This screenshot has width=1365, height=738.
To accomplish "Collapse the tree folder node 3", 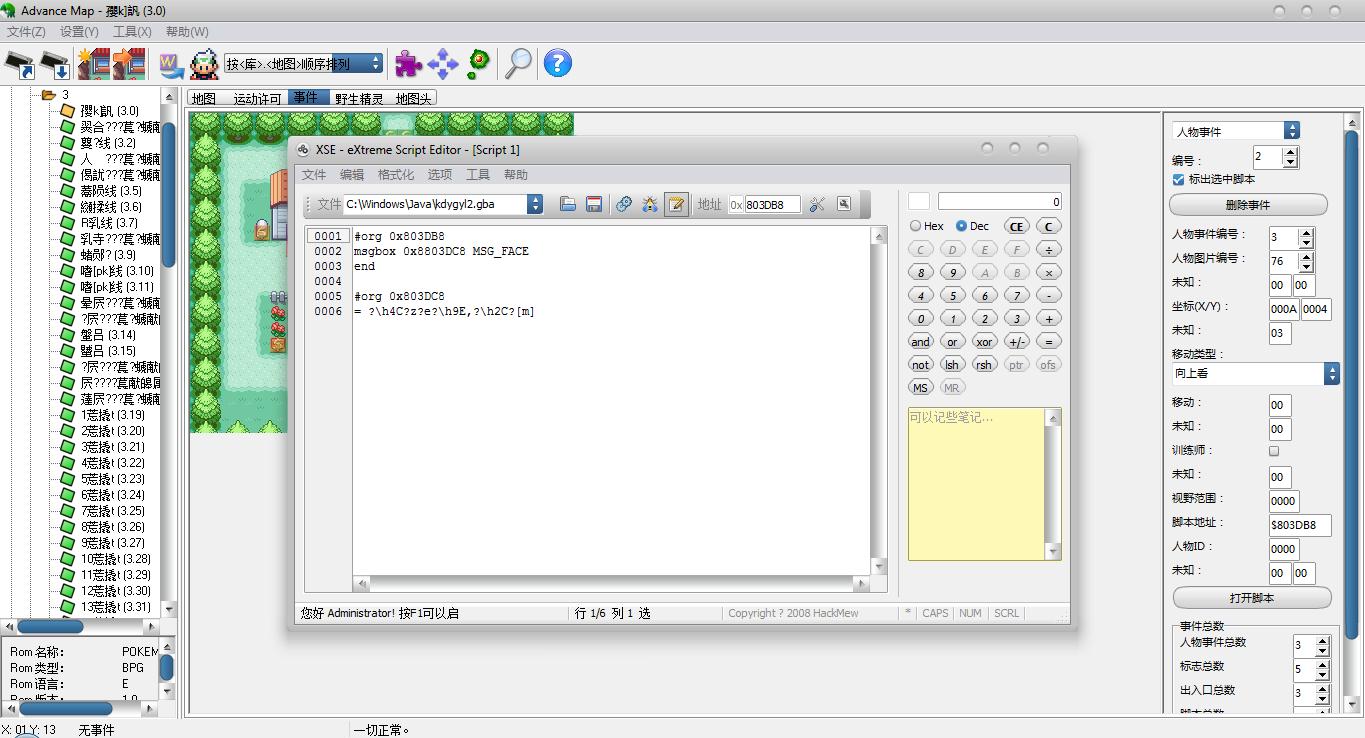I will (48, 95).
